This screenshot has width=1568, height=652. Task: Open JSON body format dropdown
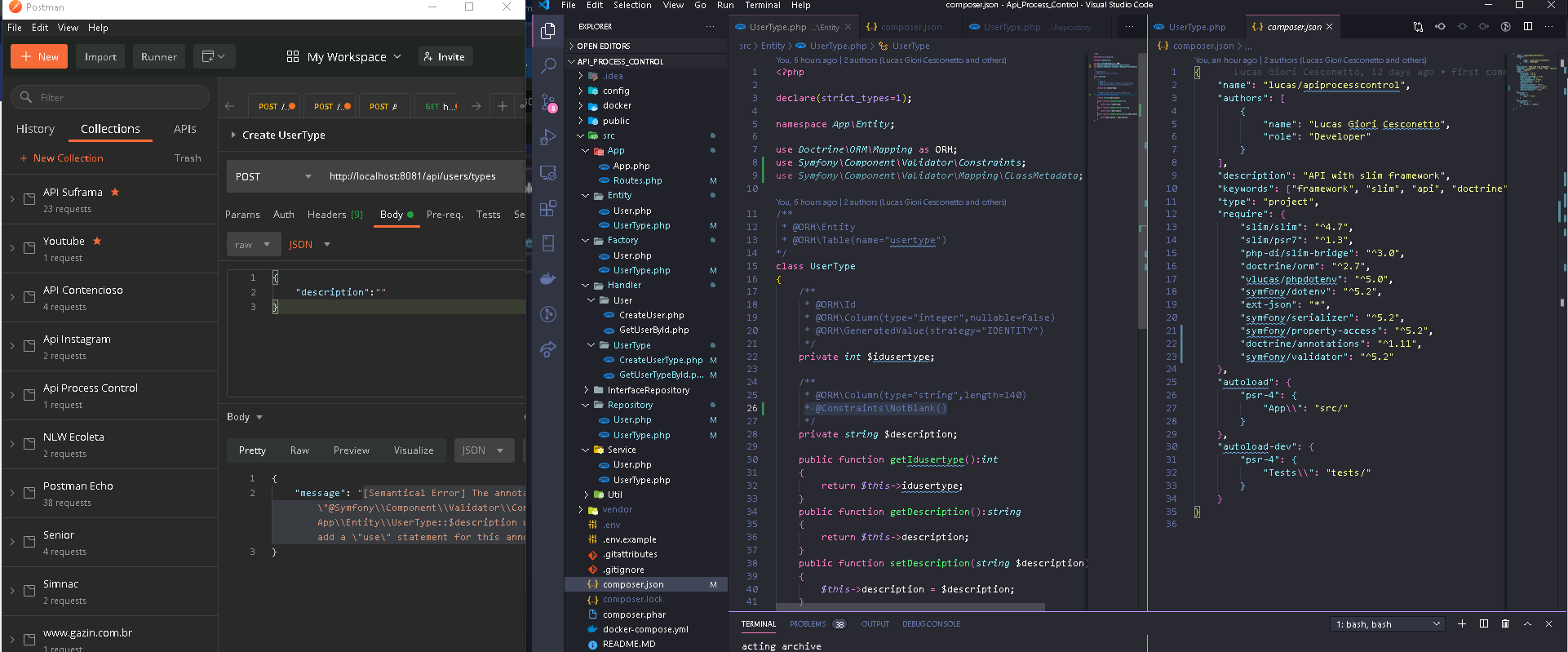pyautogui.click(x=309, y=244)
